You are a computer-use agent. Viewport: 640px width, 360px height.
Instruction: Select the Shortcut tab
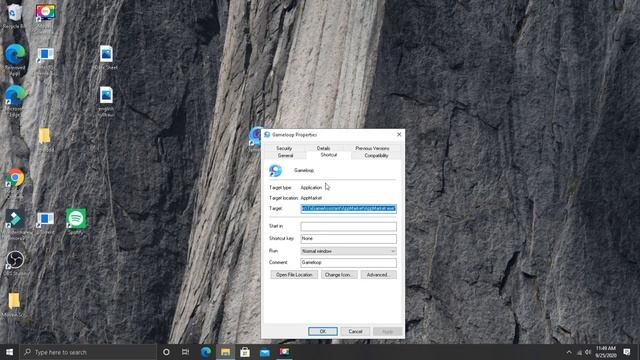(329, 155)
